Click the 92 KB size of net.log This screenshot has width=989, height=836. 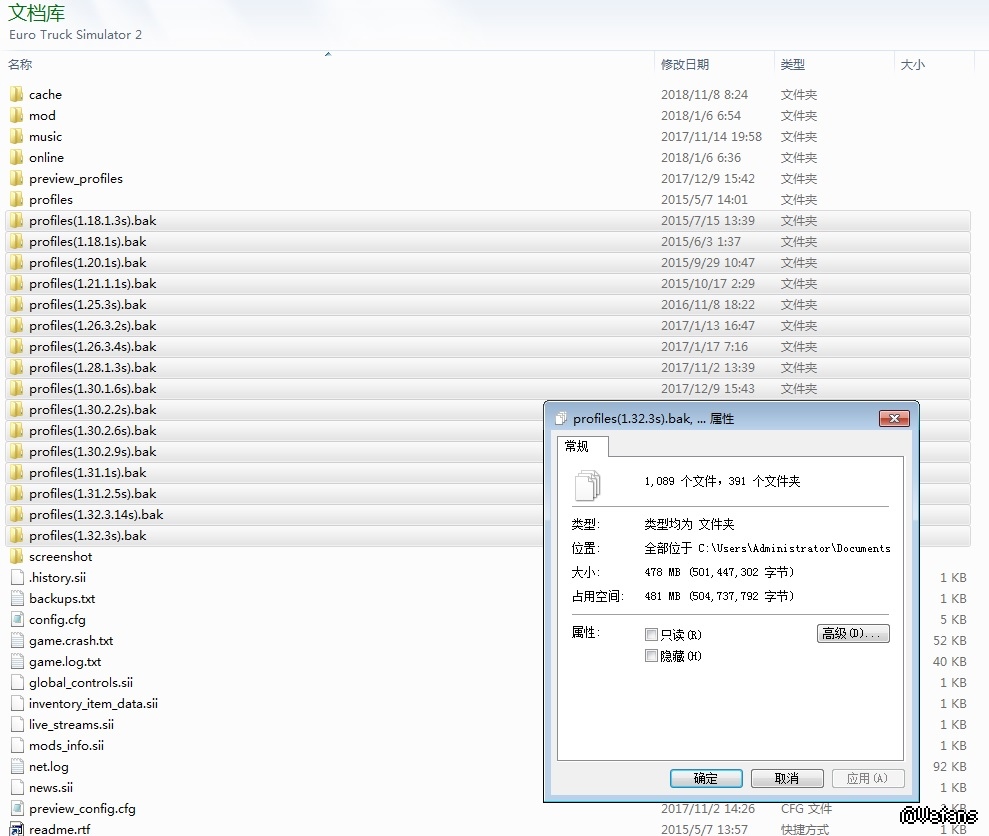(x=949, y=767)
